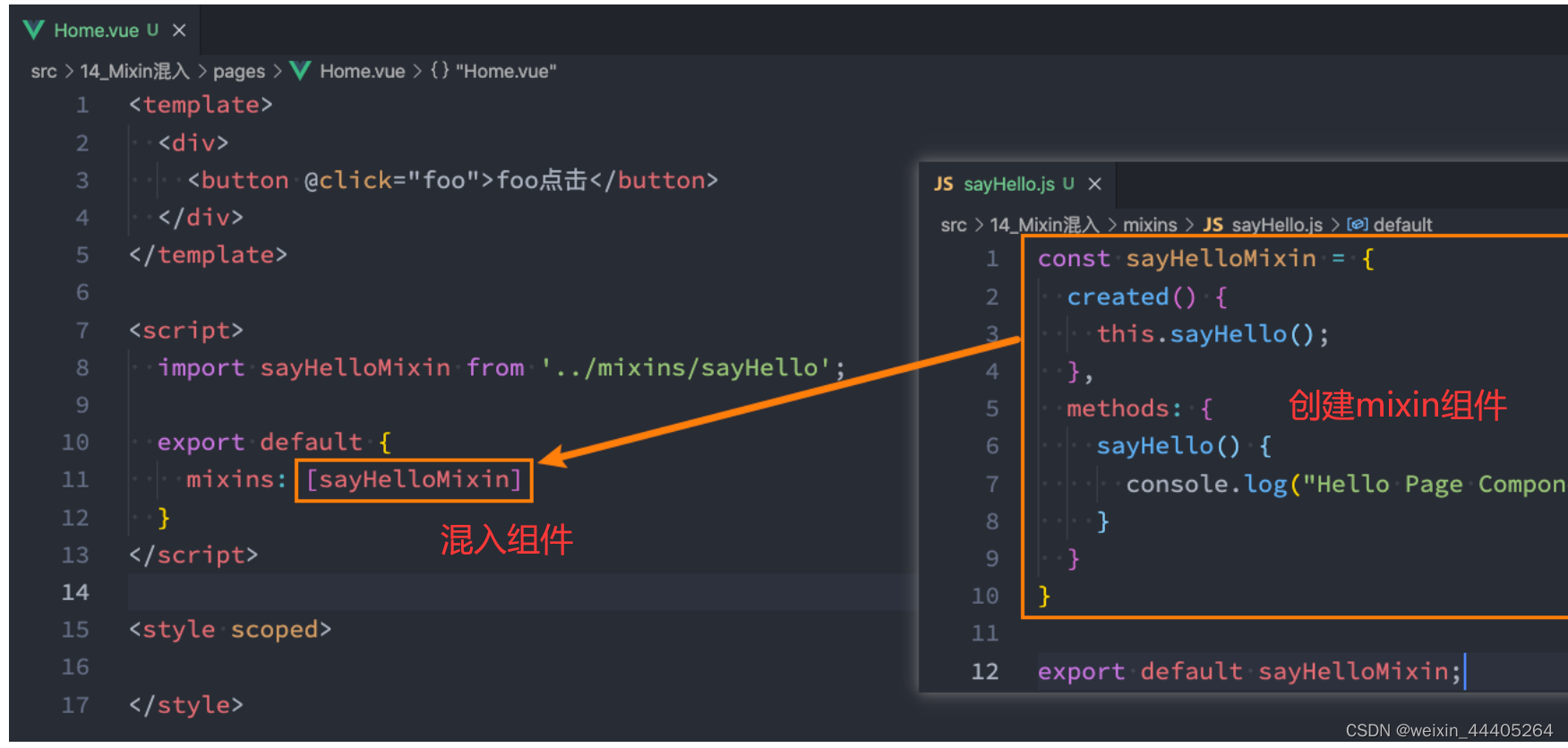
Task: Click '</template>' closing tag
Action: coord(208,255)
